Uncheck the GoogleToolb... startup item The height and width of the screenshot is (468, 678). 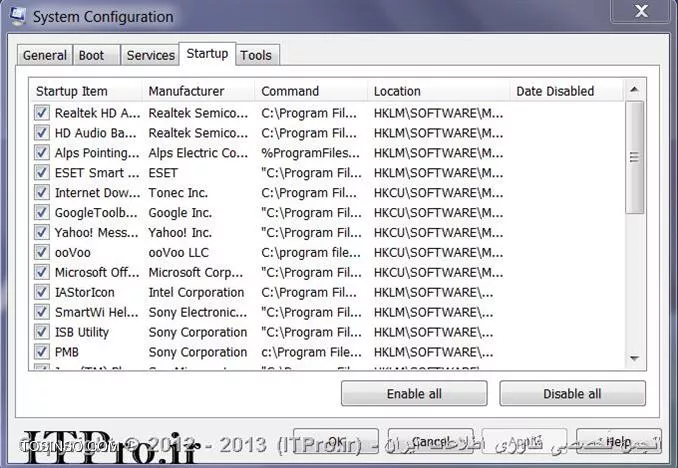pos(42,212)
